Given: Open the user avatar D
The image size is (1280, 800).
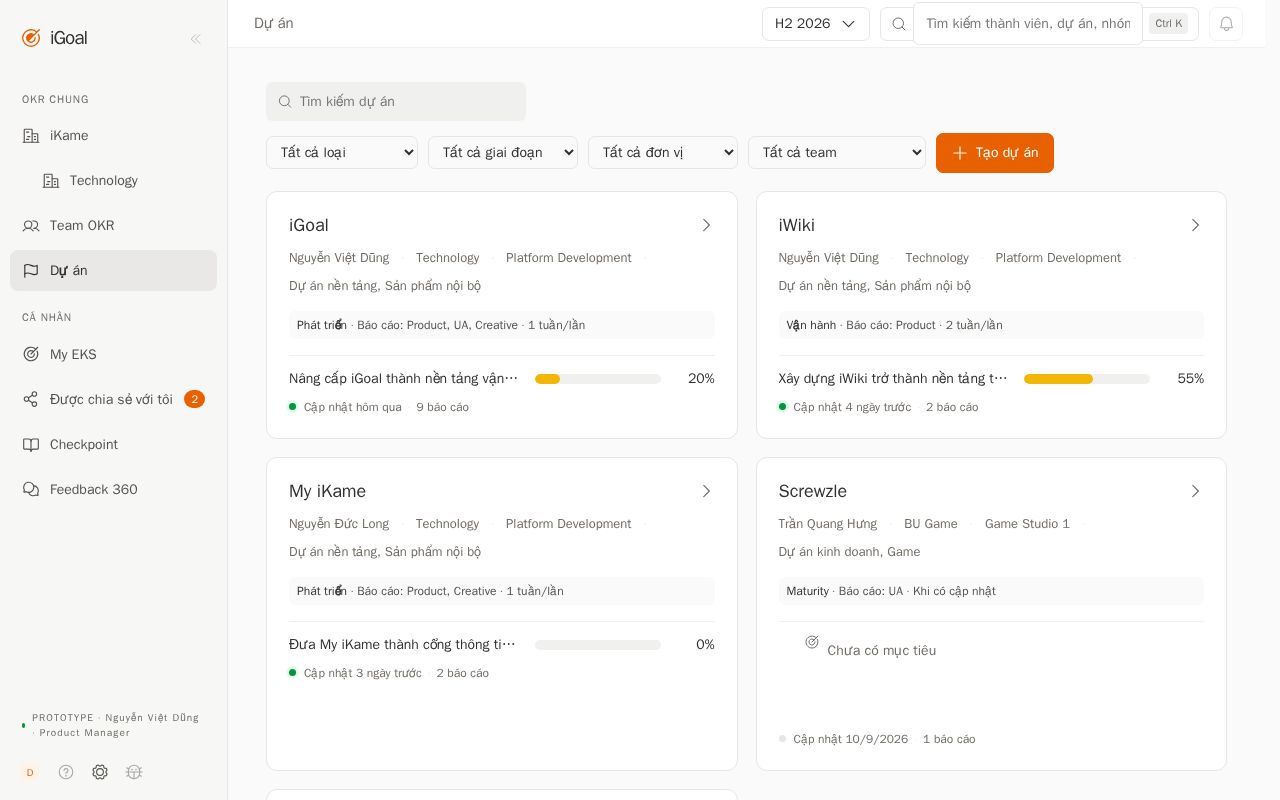Looking at the screenshot, I should pos(30,772).
